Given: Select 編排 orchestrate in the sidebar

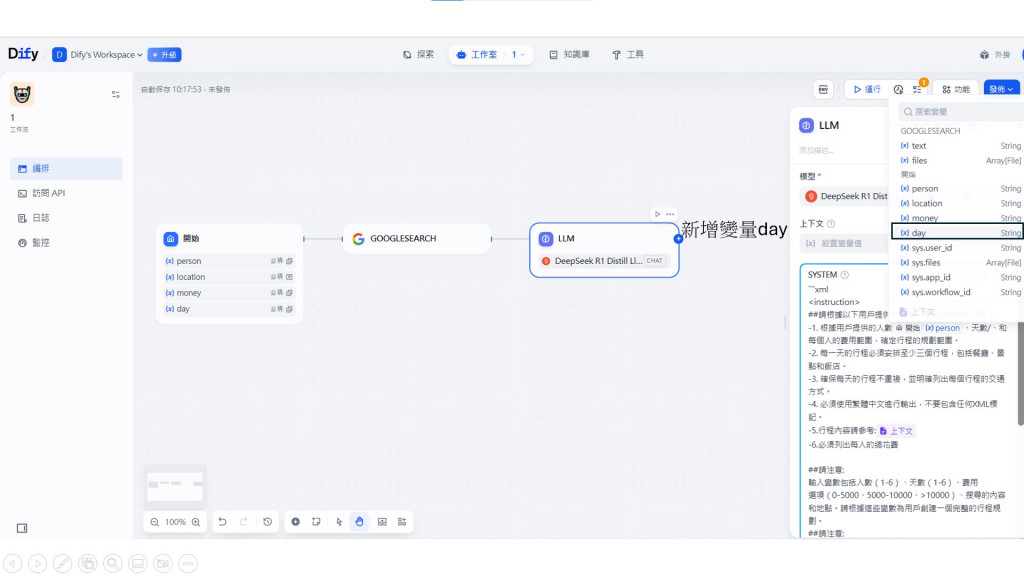Looking at the screenshot, I should [x=66, y=168].
